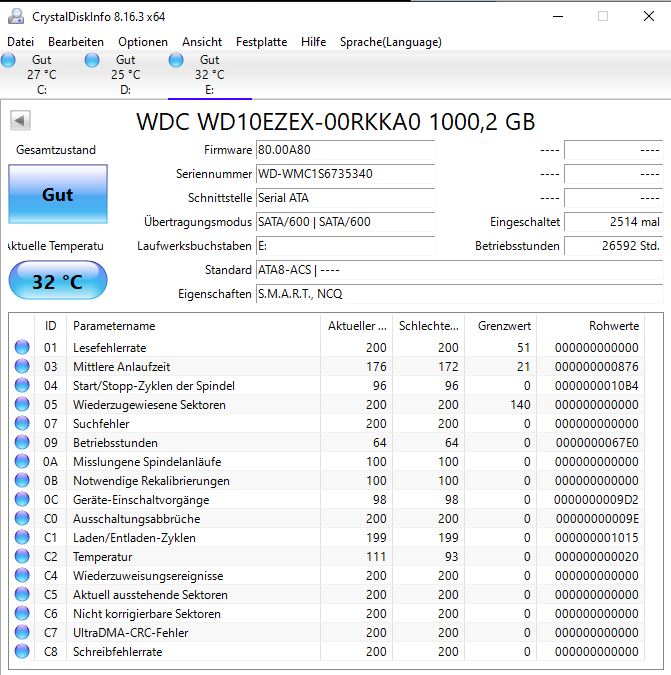Click raw value 000000001015

point(597,538)
